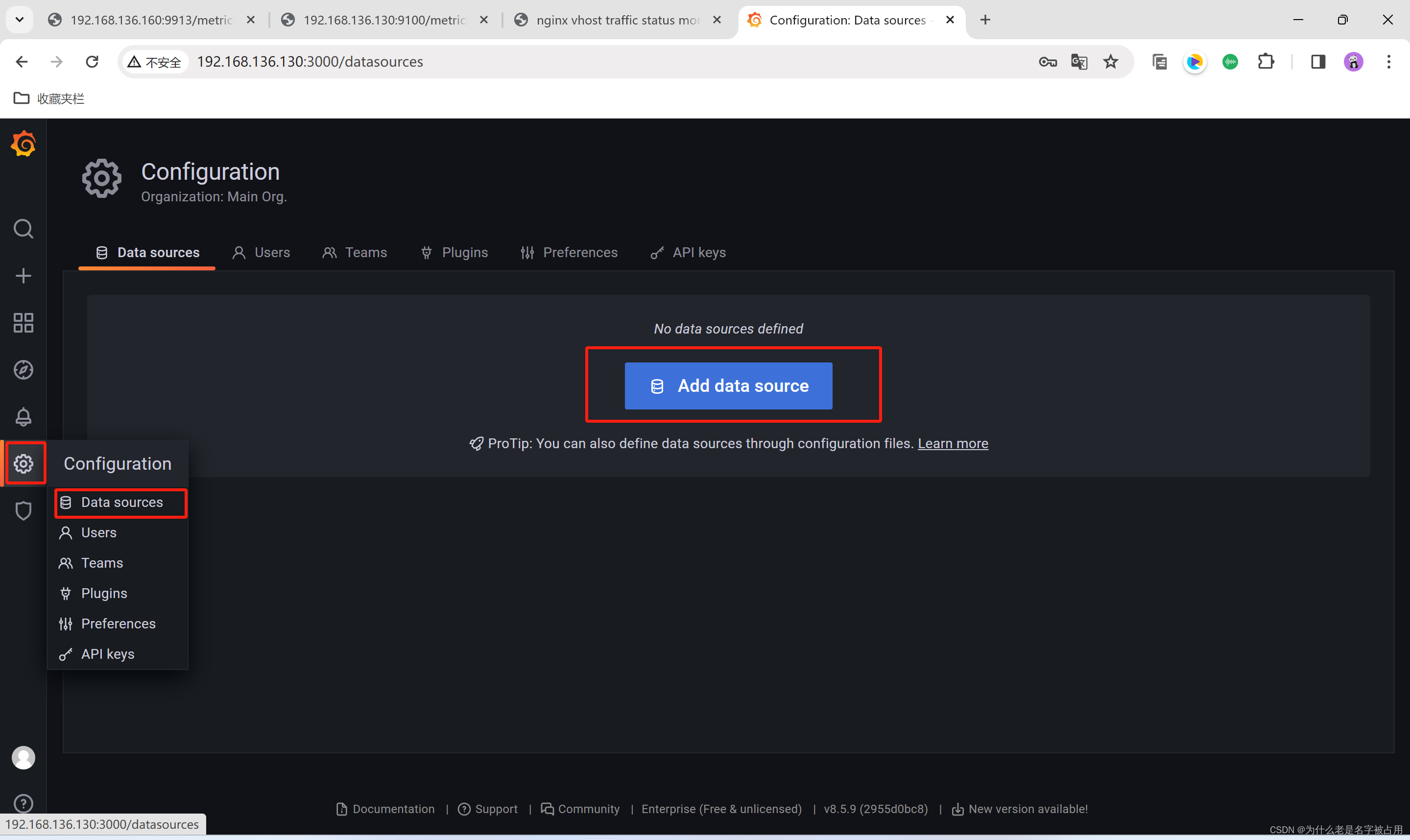Switch to the Preferences tab

569,252
